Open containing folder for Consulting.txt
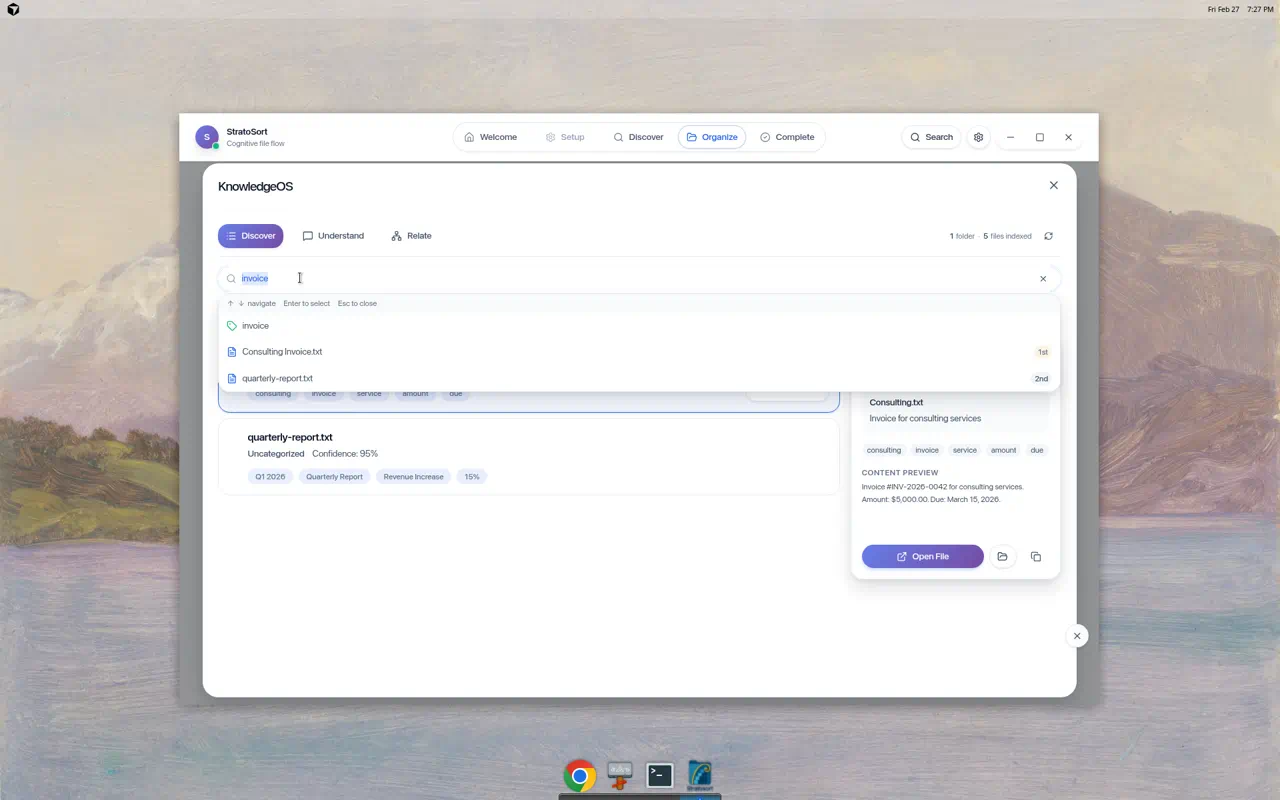Image resolution: width=1280 pixels, height=800 pixels. click(x=1002, y=556)
